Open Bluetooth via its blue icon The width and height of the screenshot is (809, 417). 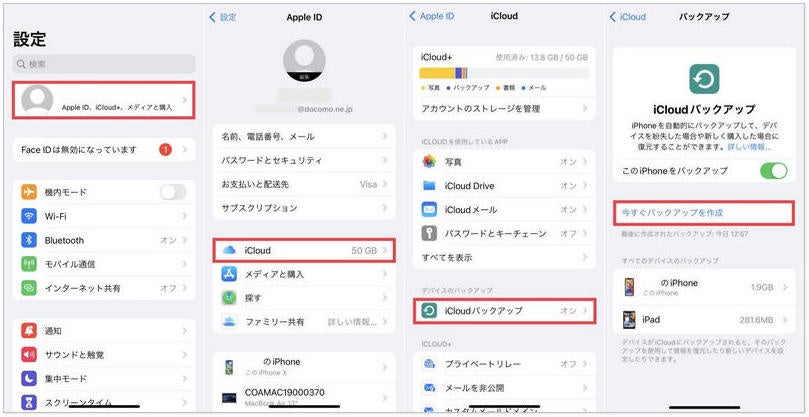click(29, 240)
